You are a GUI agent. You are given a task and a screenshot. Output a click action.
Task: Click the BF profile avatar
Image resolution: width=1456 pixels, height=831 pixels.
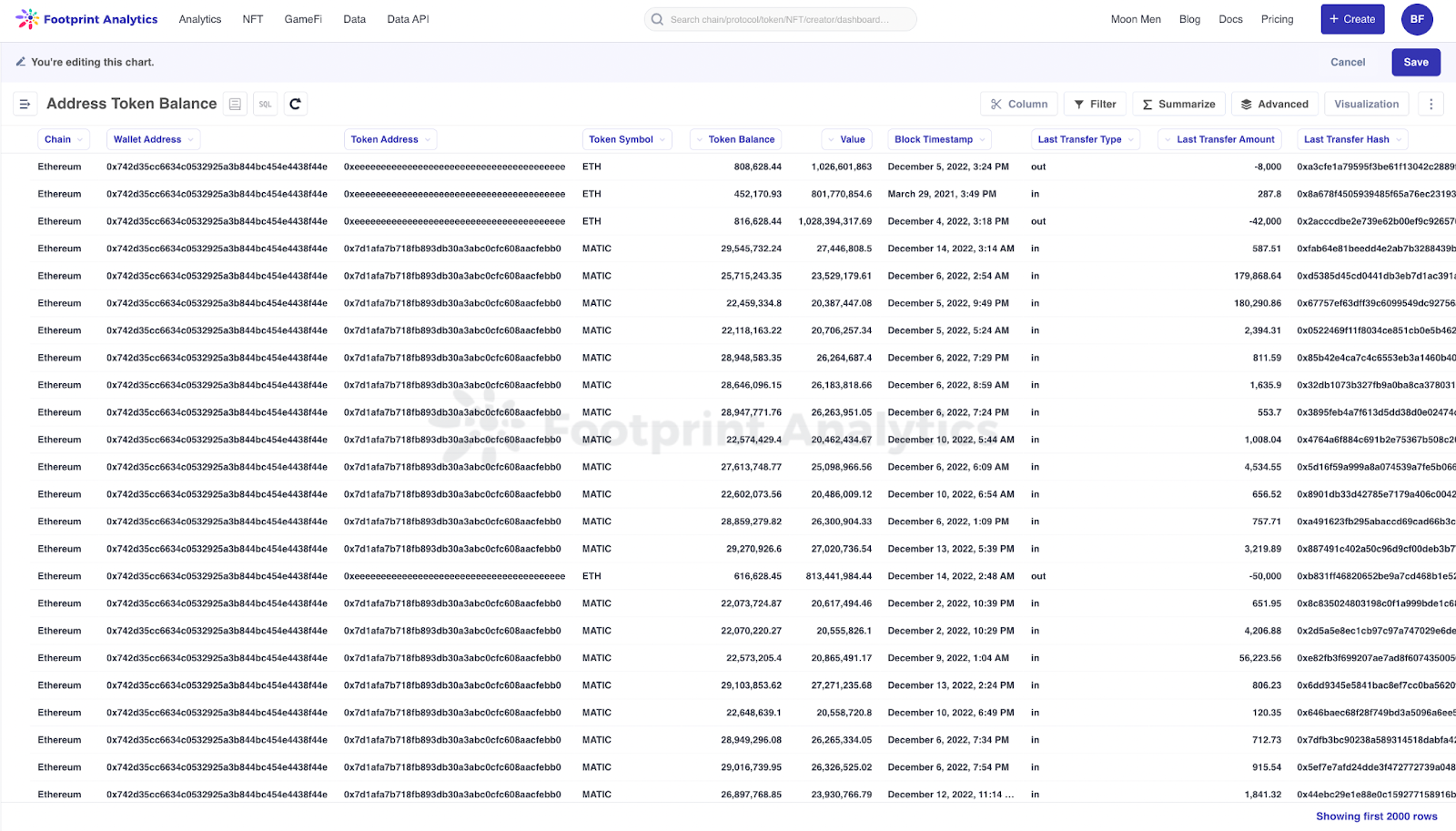pos(1417,19)
